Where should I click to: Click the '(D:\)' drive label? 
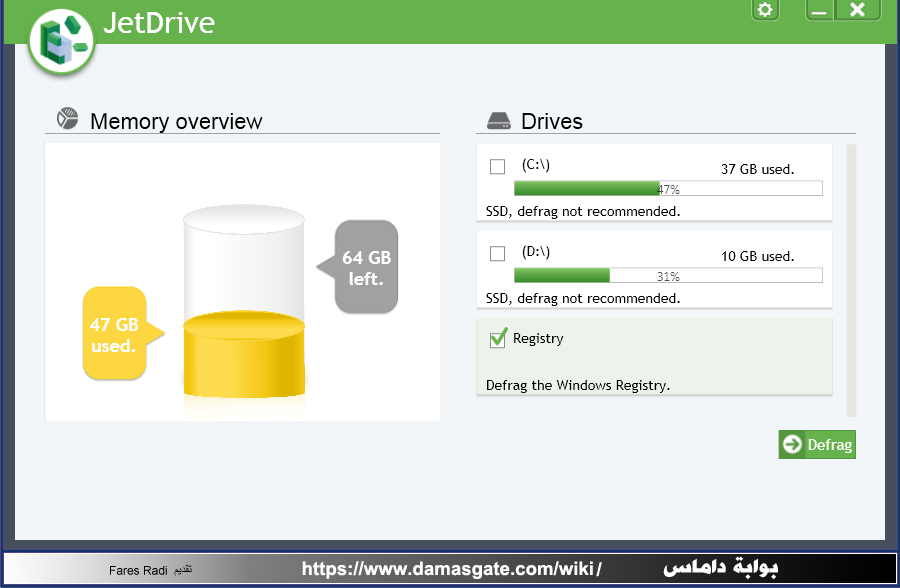tap(536, 252)
